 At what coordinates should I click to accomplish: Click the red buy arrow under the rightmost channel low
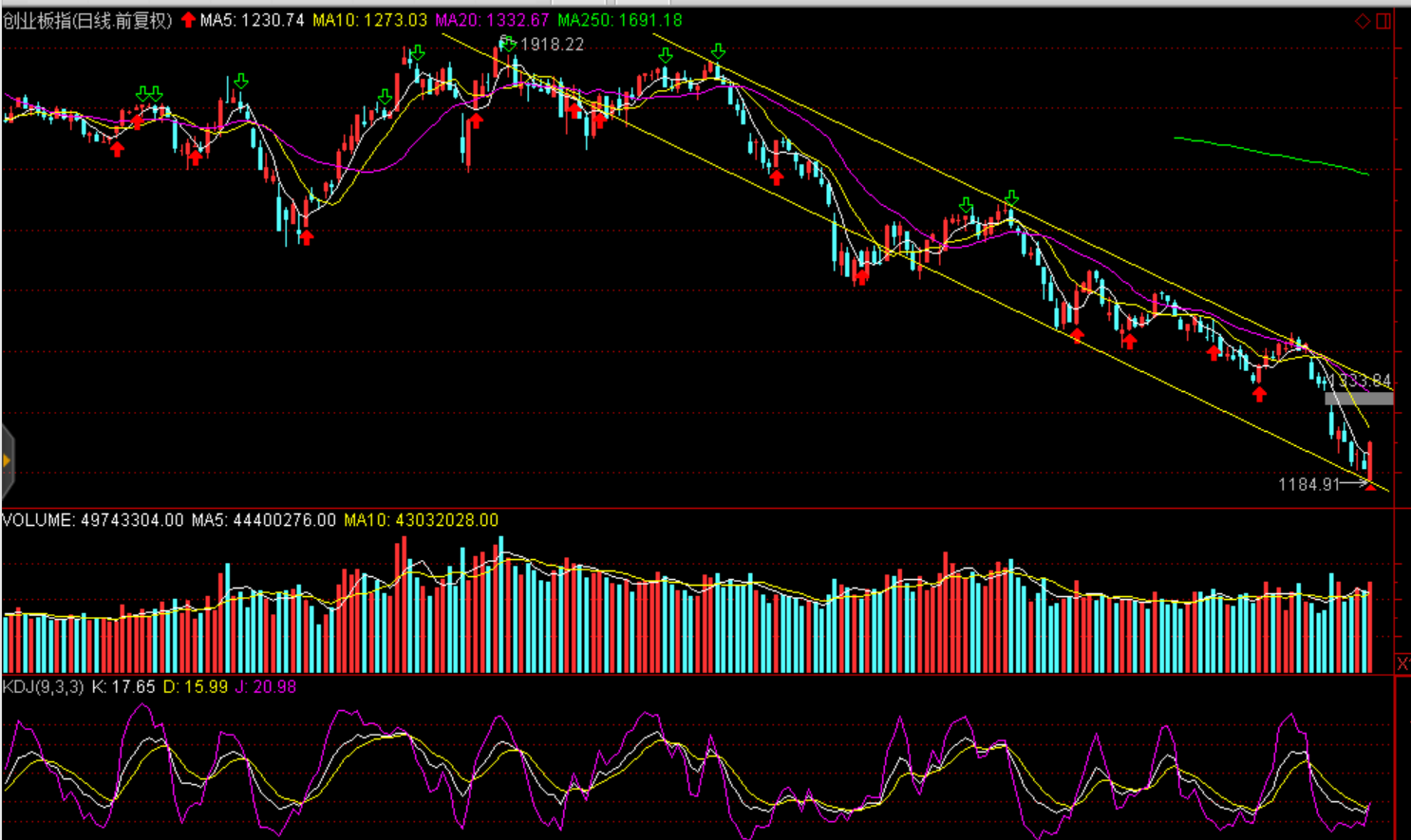pyautogui.click(x=1259, y=393)
